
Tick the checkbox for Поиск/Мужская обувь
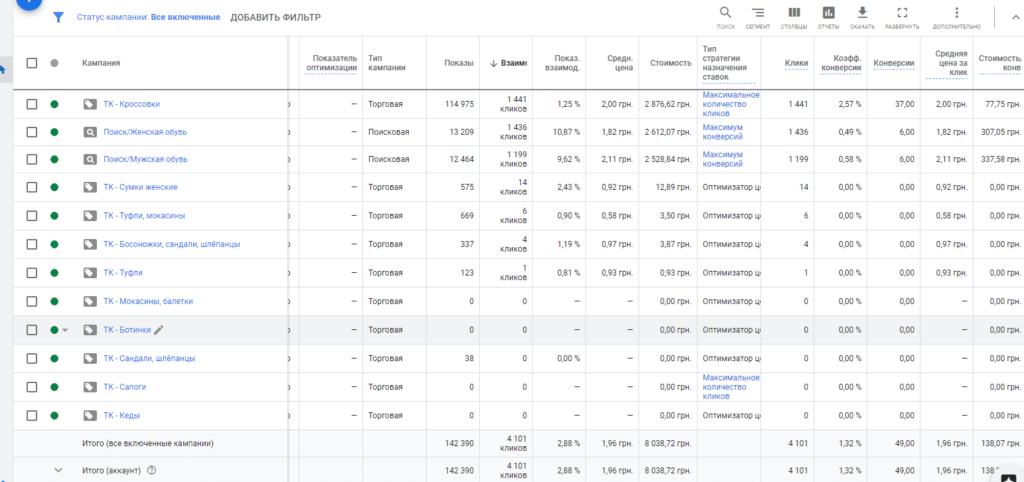(31, 159)
